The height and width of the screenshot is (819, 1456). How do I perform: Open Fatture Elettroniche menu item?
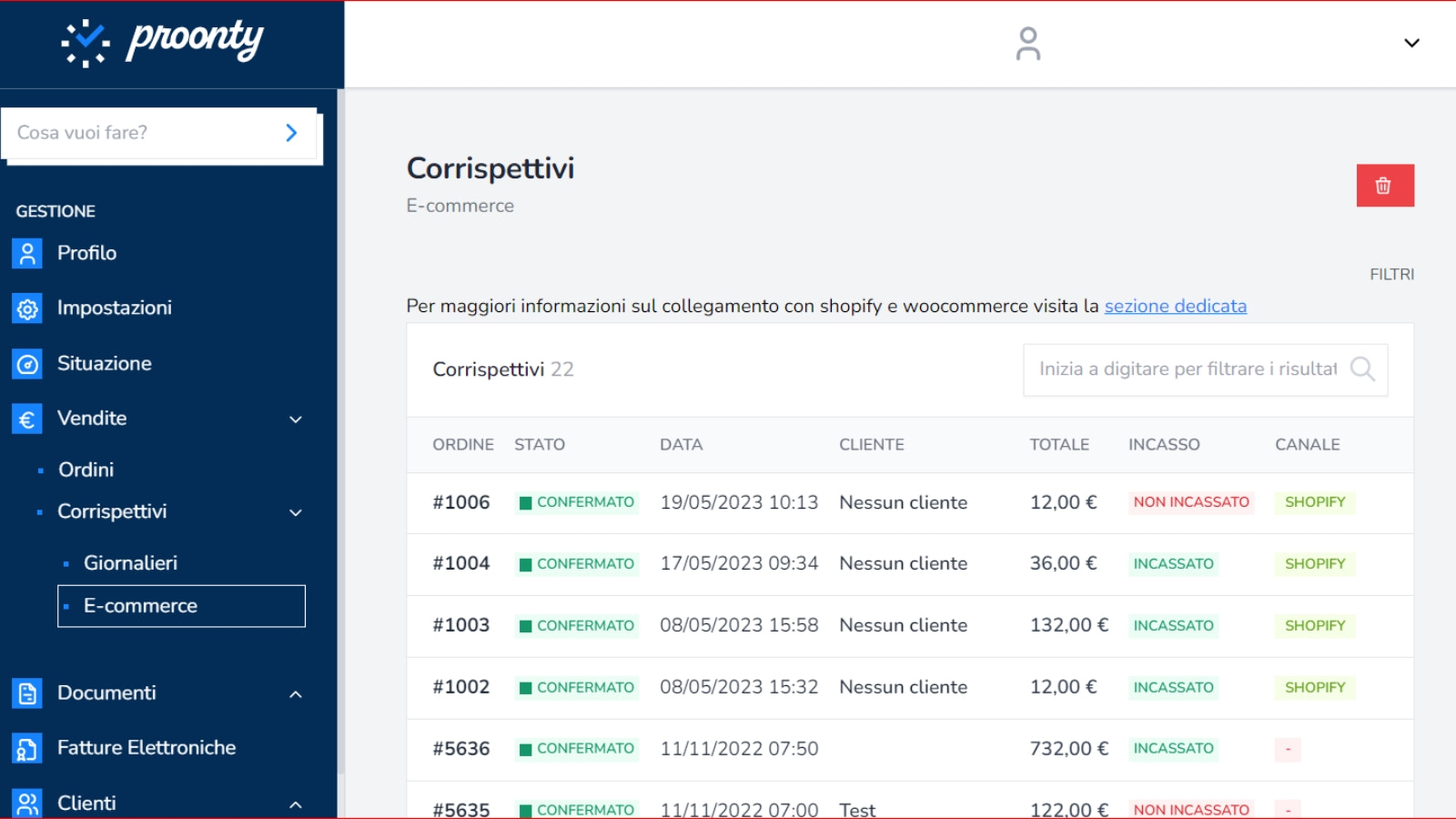point(147,747)
